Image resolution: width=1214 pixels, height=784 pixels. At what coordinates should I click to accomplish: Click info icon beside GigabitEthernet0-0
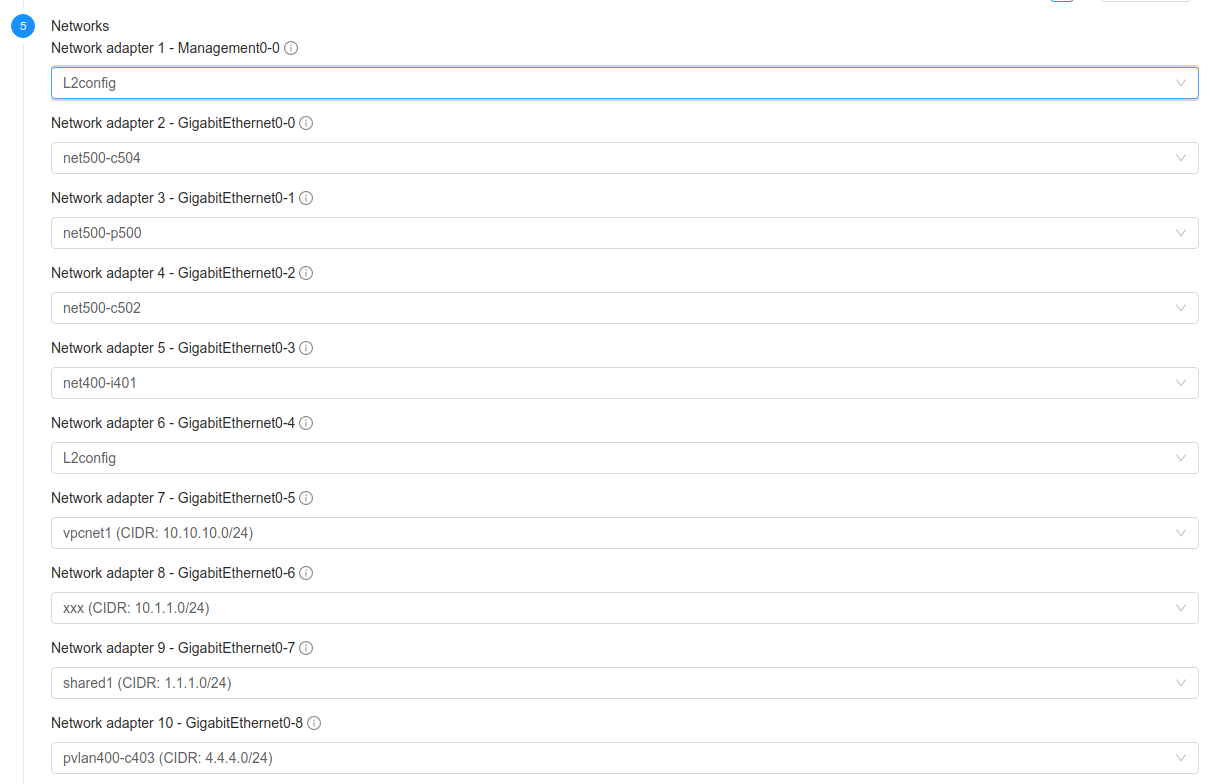306,122
